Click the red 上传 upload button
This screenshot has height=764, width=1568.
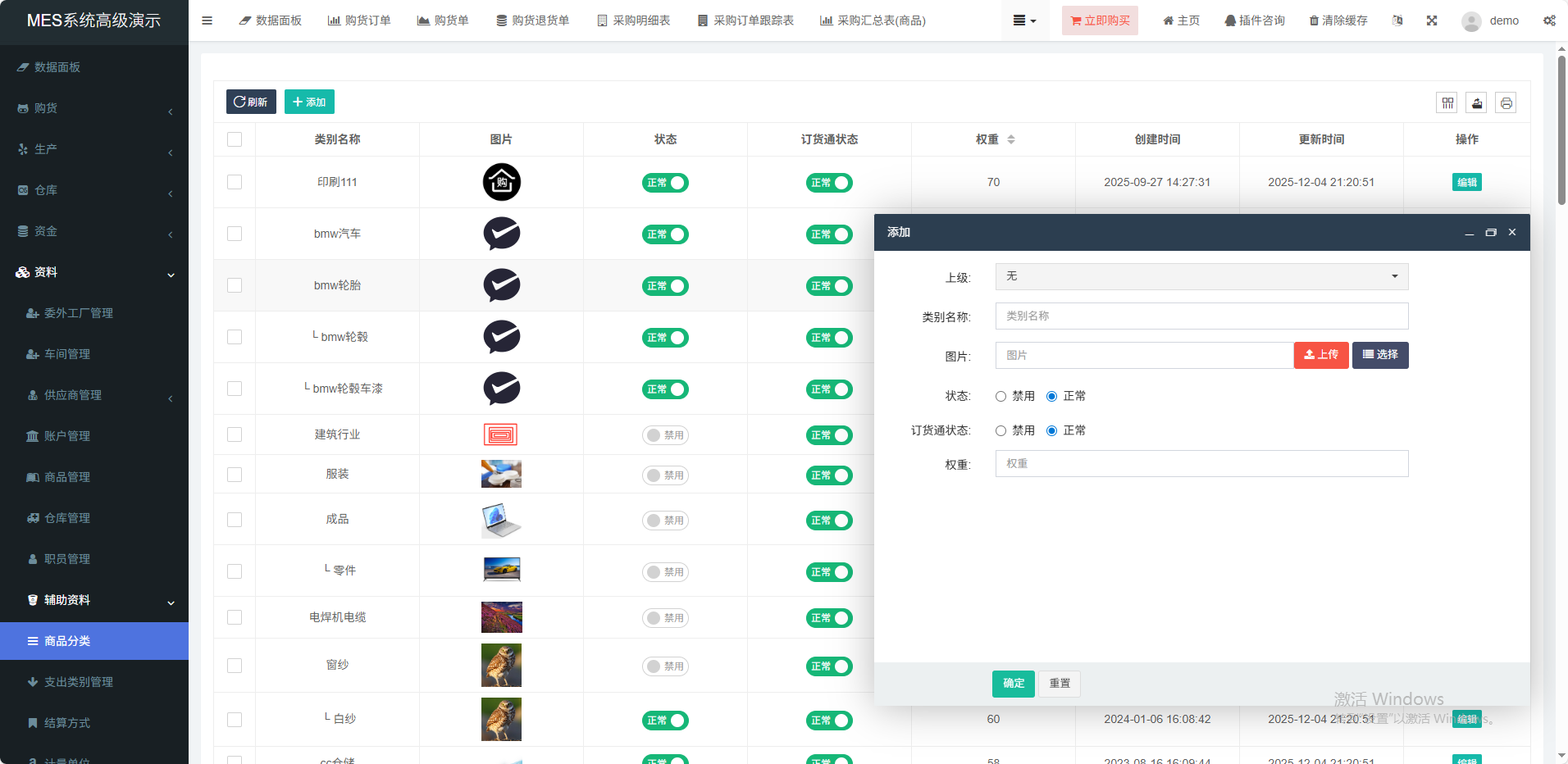[x=1320, y=355]
